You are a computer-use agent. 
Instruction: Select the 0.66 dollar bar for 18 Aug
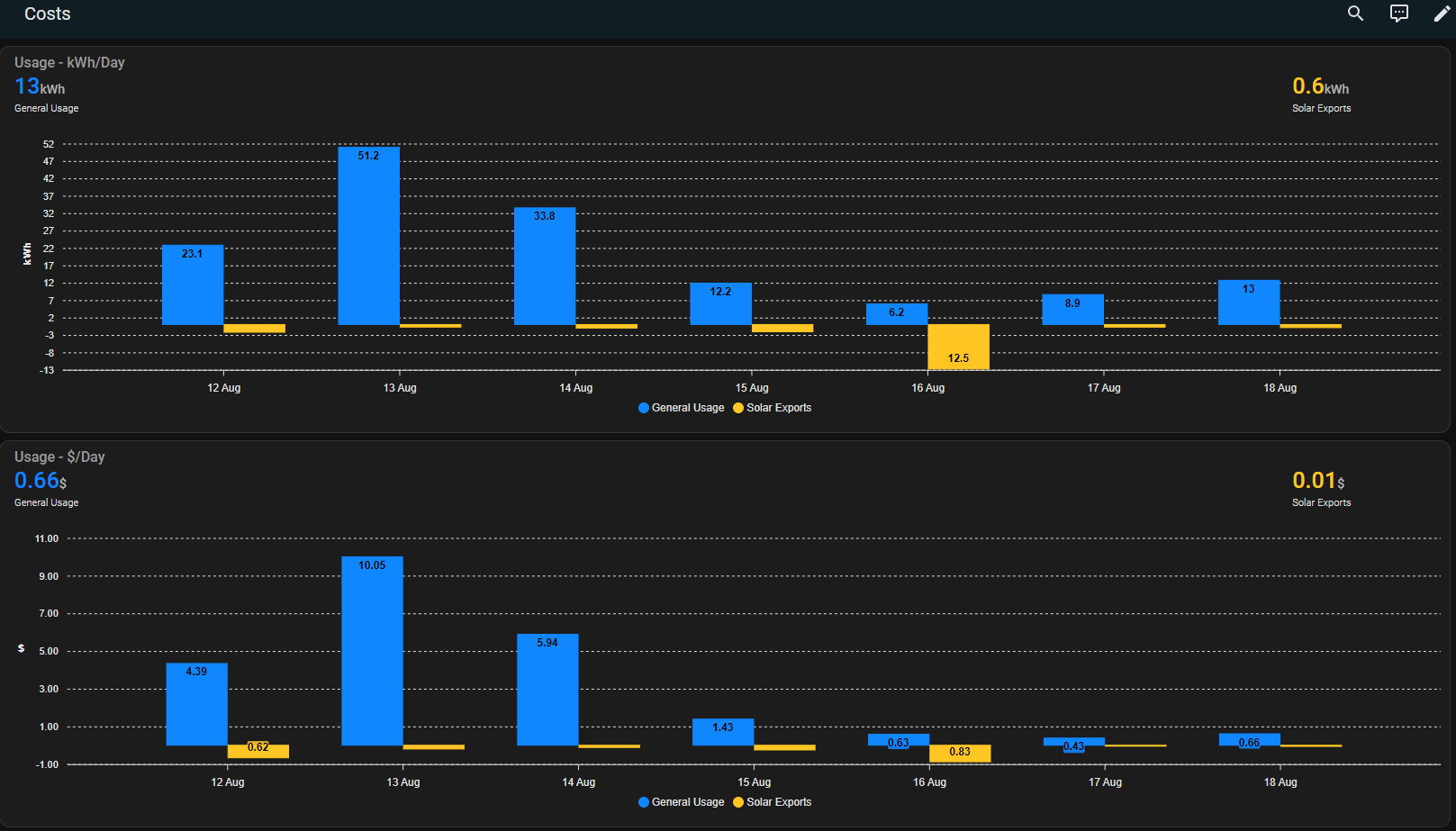click(x=1250, y=740)
